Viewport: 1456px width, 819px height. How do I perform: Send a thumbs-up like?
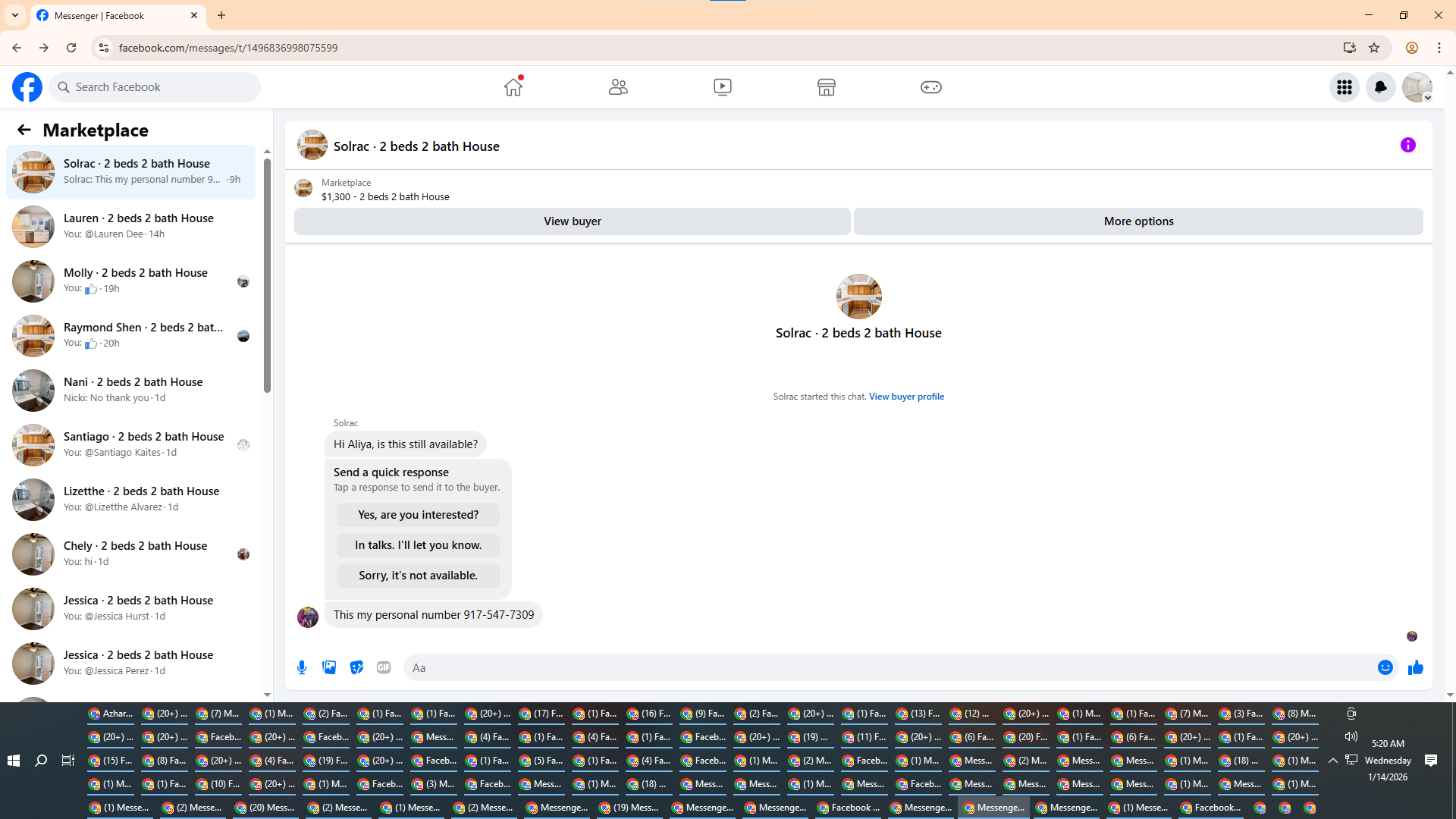coord(1415,667)
